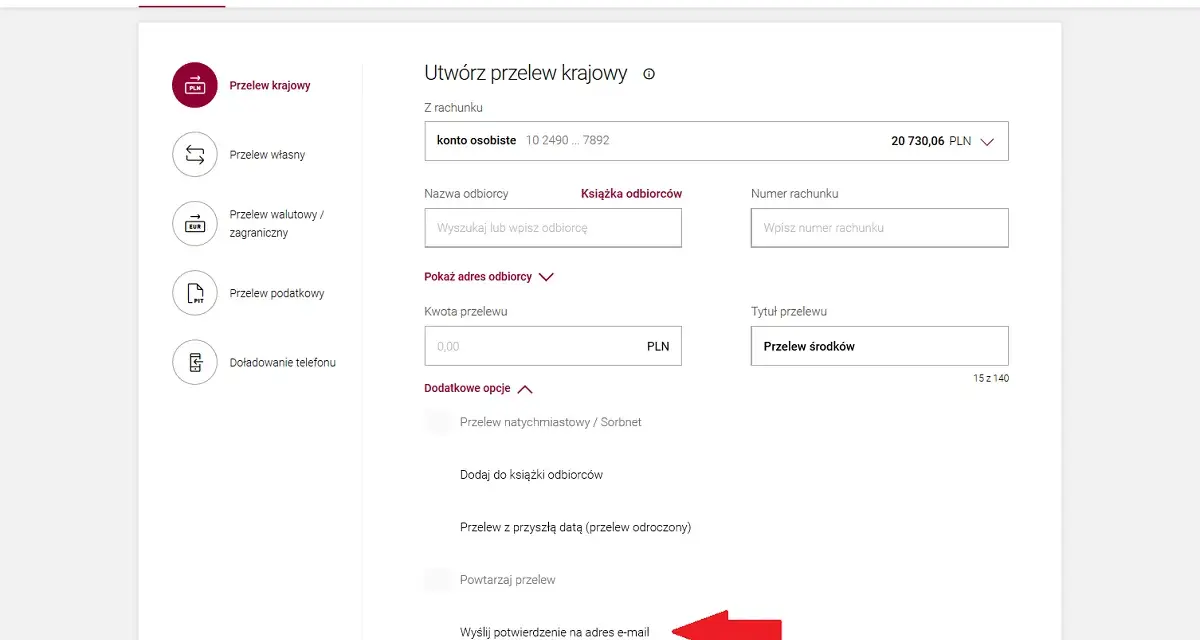Viewport: 1200px width, 640px height.
Task: Select Doładowanie telefonu option
Action: point(283,362)
